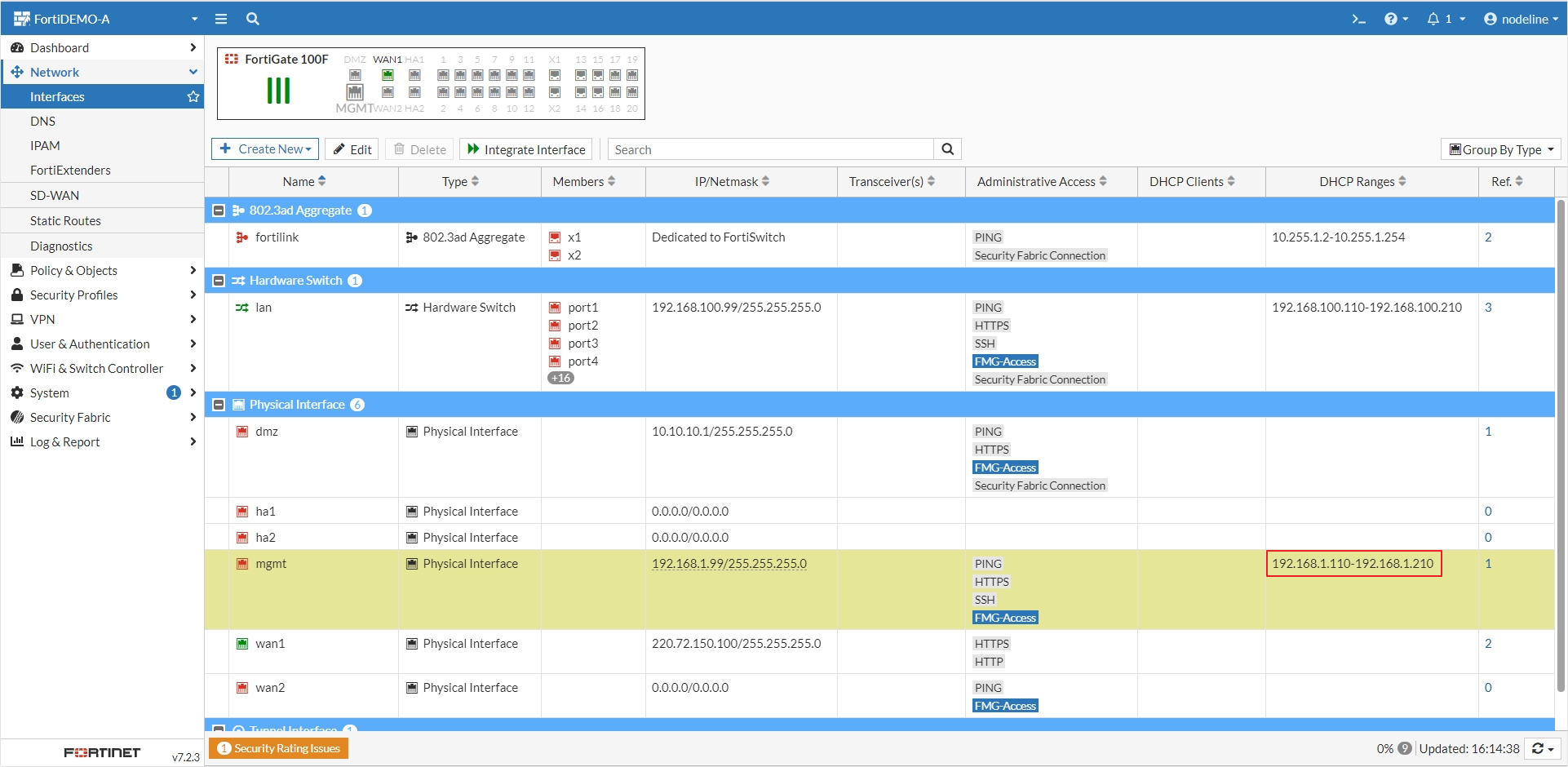This screenshot has width=1568, height=767.
Task: Open the CLI console icon
Action: (1358, 19)
